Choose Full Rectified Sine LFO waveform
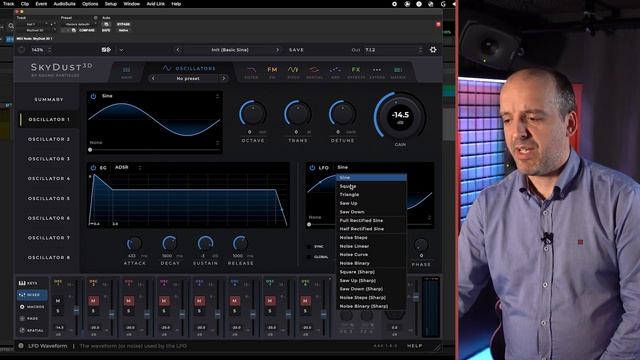 371,220
